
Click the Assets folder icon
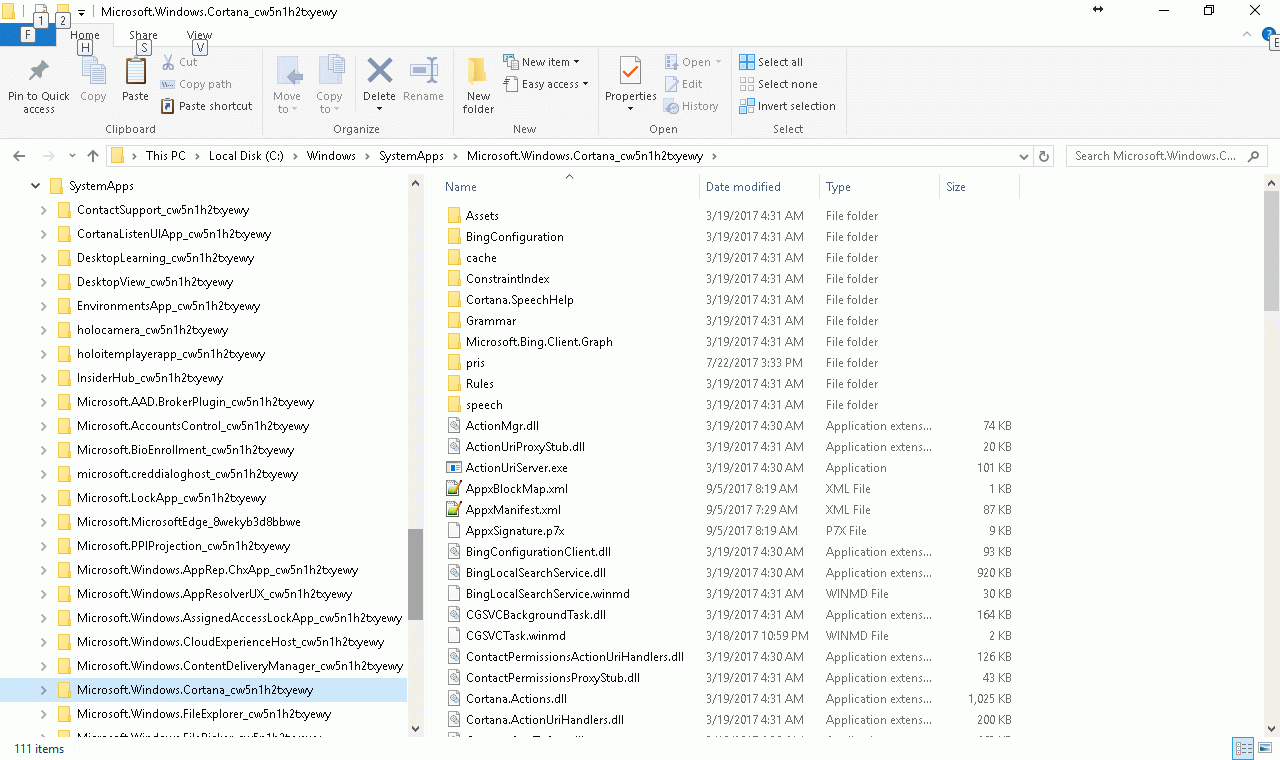tap(454, 216)
